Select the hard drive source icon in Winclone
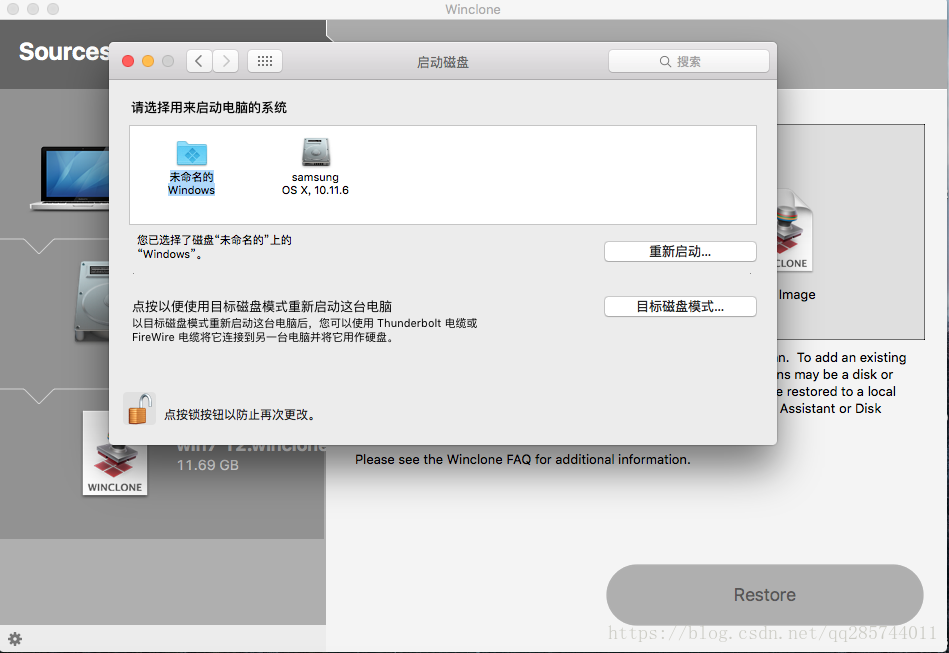Image resolution: width=949 pixels, height=653 pixels. click(x=91, y=301)
